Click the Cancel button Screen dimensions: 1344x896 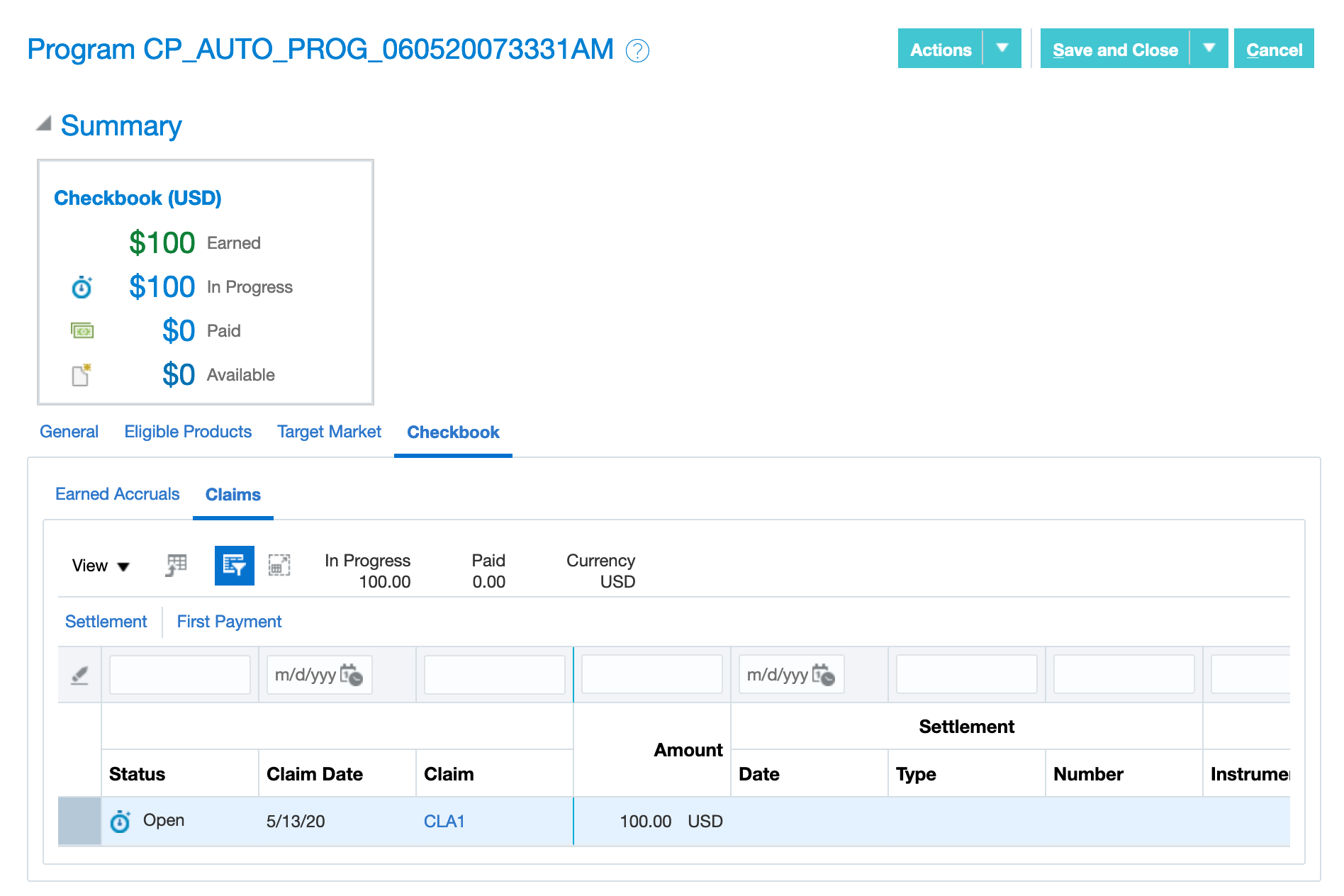1274,49
